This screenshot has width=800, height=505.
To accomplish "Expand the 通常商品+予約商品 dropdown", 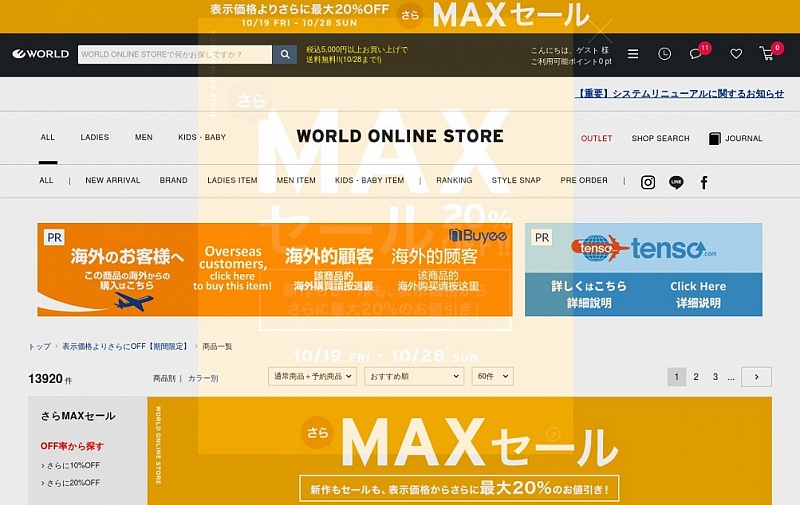I will point(325,376).
